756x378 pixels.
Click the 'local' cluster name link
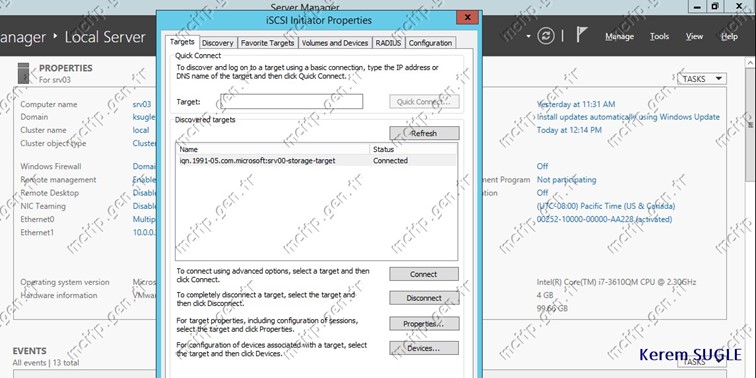tap(141, 130)
